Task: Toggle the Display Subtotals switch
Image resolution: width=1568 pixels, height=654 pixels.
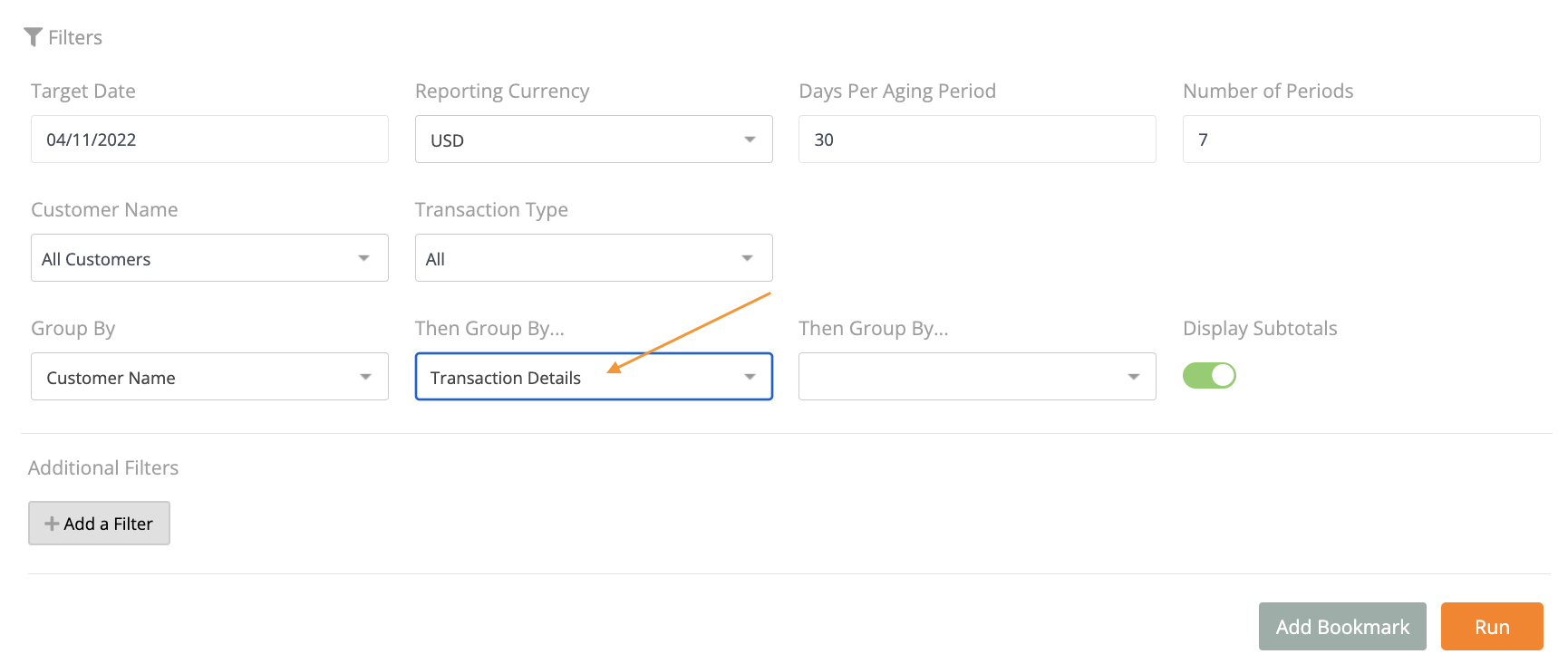Action: pyautogui.click(x=1209, y=375)
